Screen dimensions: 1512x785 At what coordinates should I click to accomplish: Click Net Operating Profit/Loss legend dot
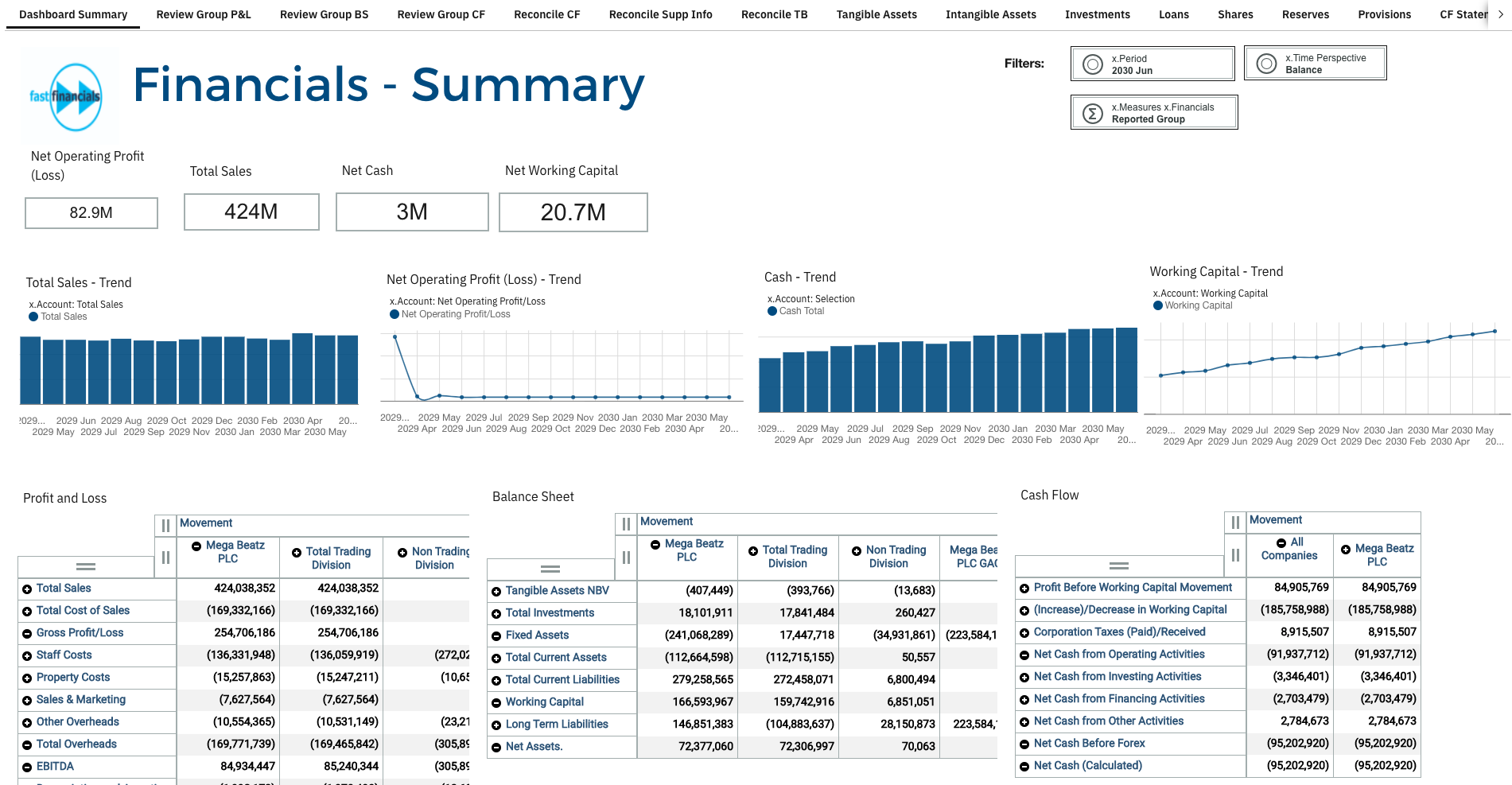pos(395,314)
